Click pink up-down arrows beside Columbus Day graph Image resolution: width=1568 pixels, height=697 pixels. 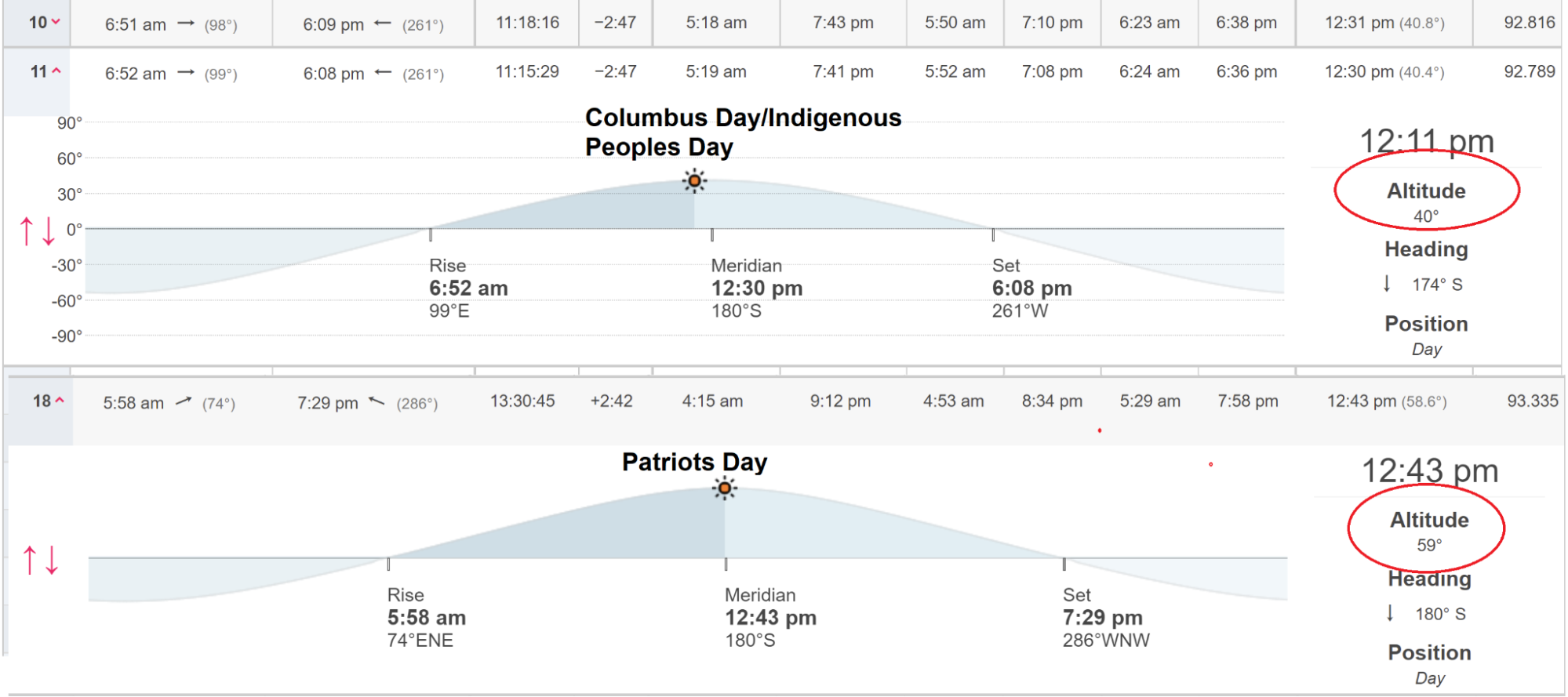point(38,231)
